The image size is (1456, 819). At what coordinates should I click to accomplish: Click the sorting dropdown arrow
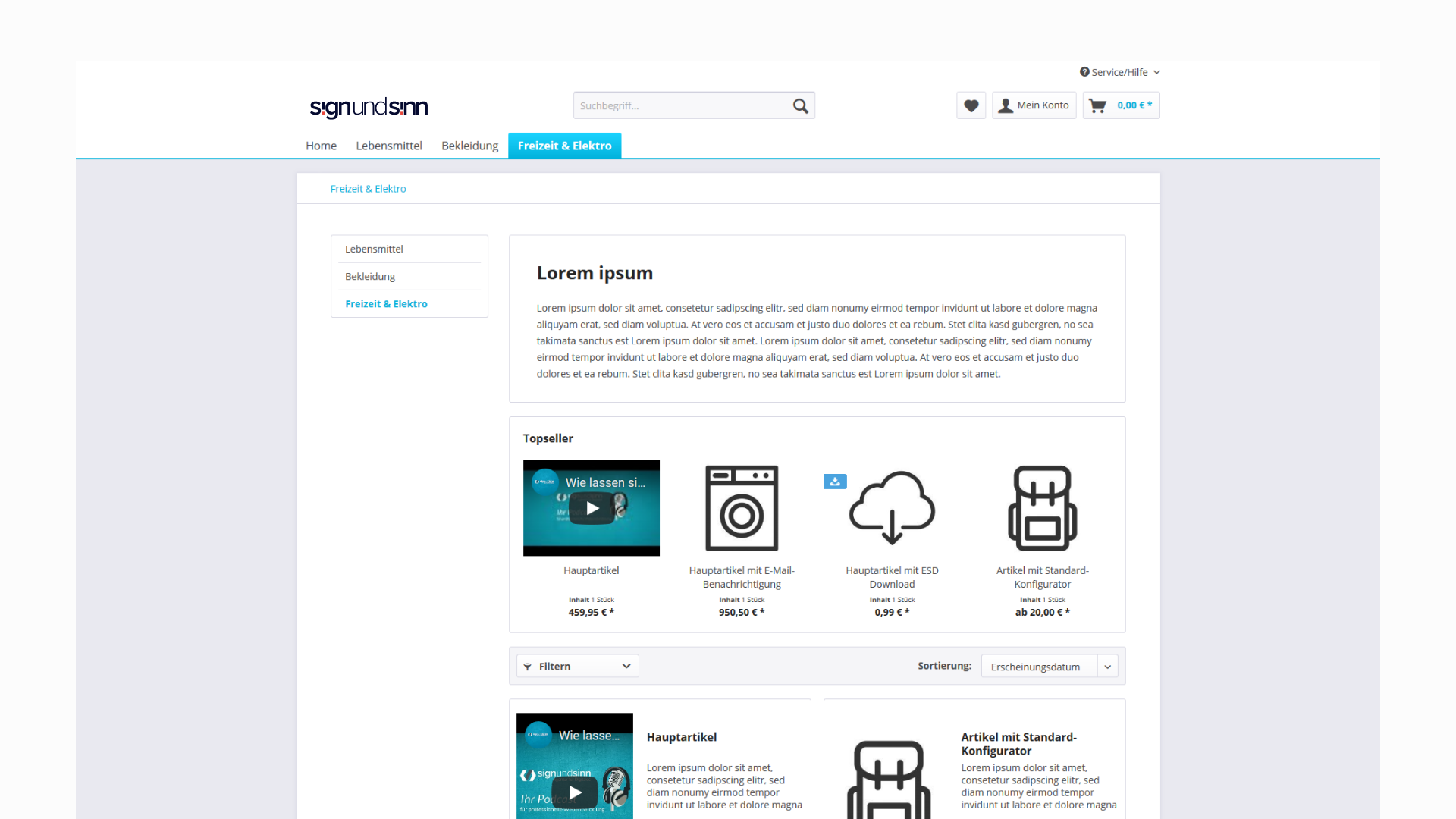[x=1108, y=667]
